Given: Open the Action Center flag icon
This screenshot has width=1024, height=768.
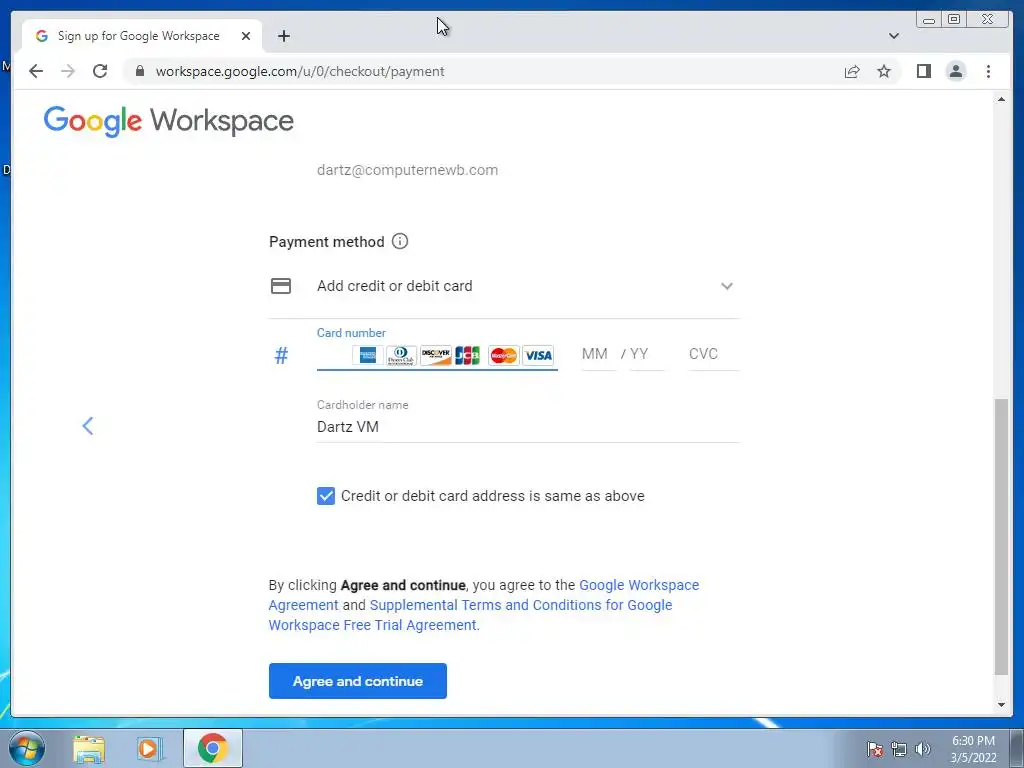Looking at the screenshot, I should pos(874,749).
